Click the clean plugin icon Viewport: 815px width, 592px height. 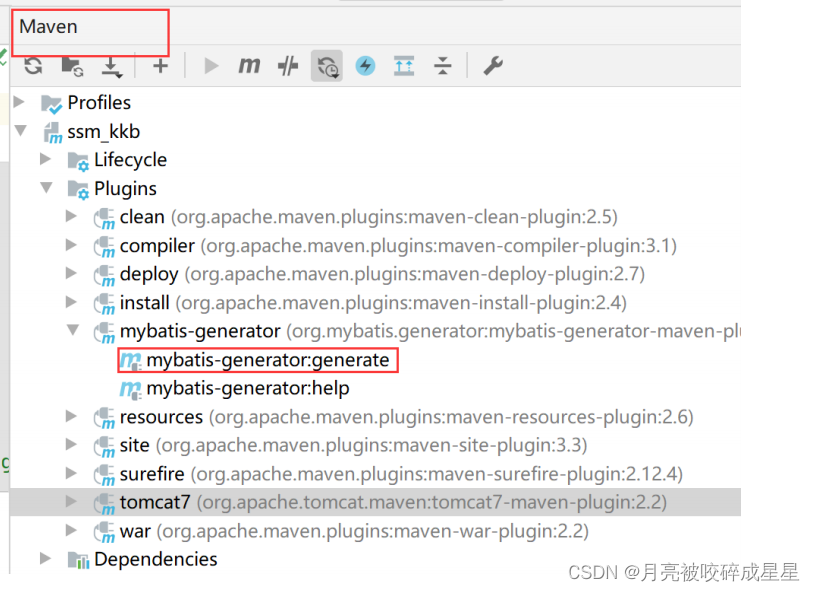point(104,218)
